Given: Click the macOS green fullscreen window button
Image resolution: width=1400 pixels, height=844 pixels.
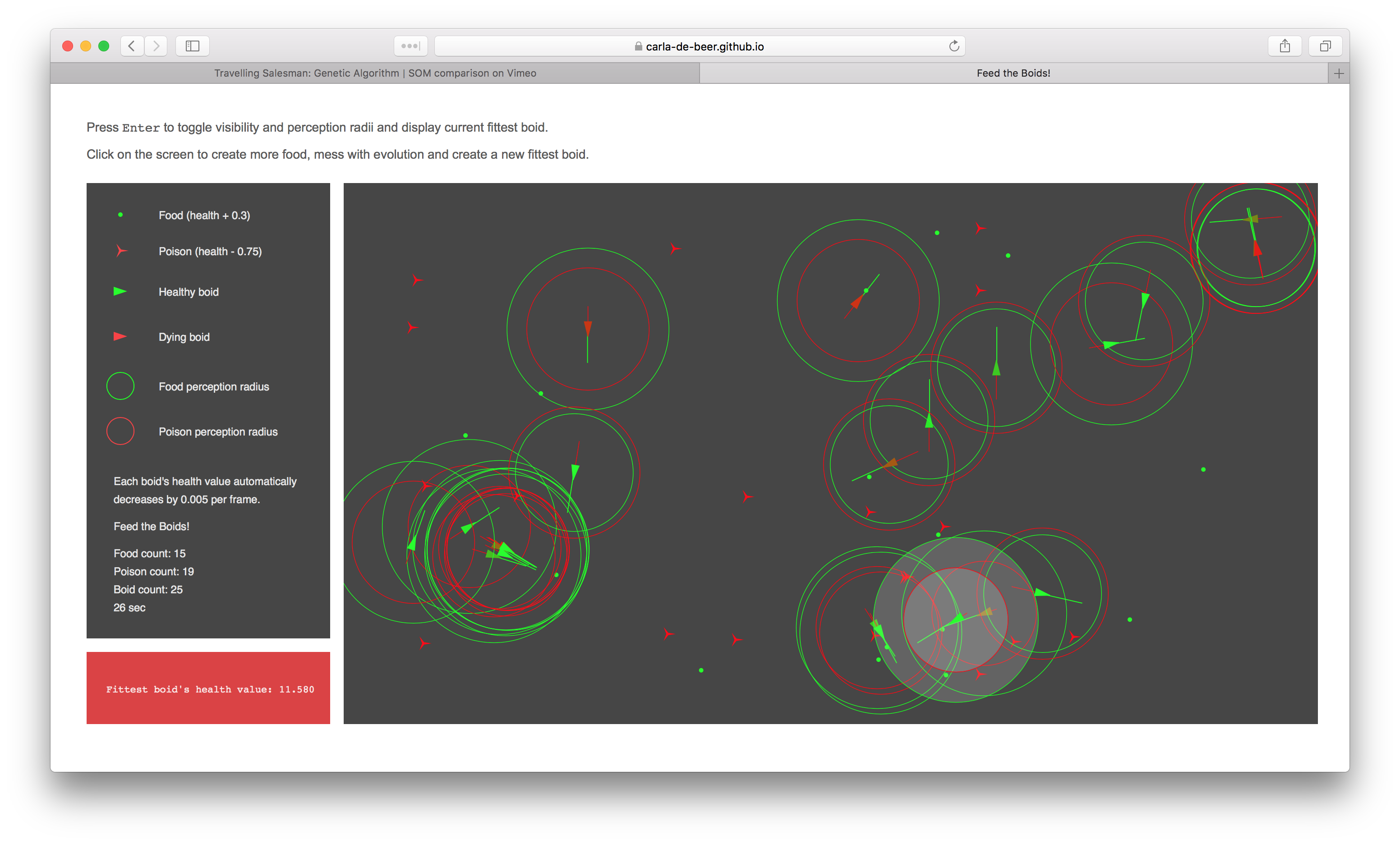Looking at the screenshot, I should (x=103, y=46).
